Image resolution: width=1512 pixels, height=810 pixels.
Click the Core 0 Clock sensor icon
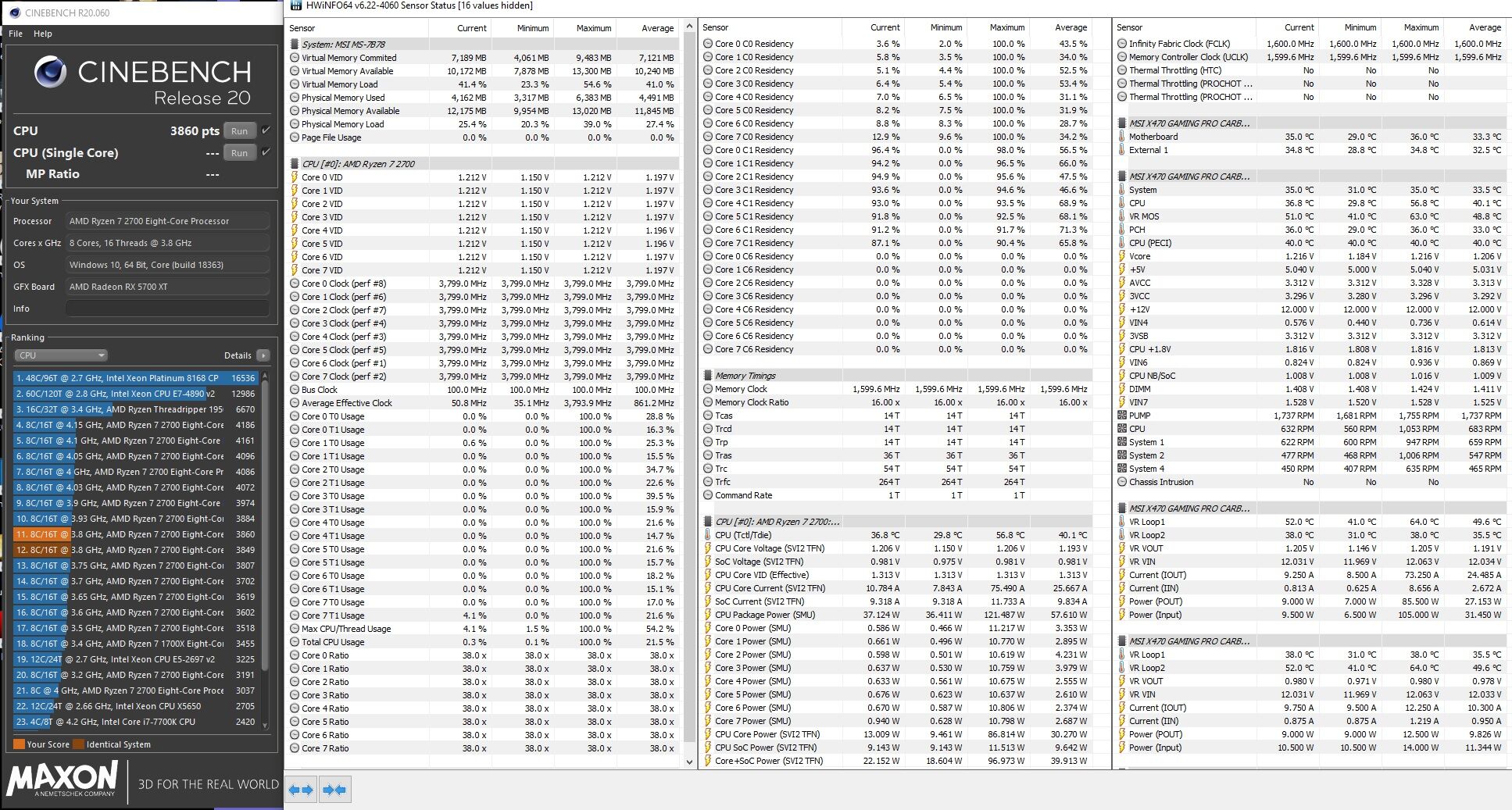tap(295, 284)
